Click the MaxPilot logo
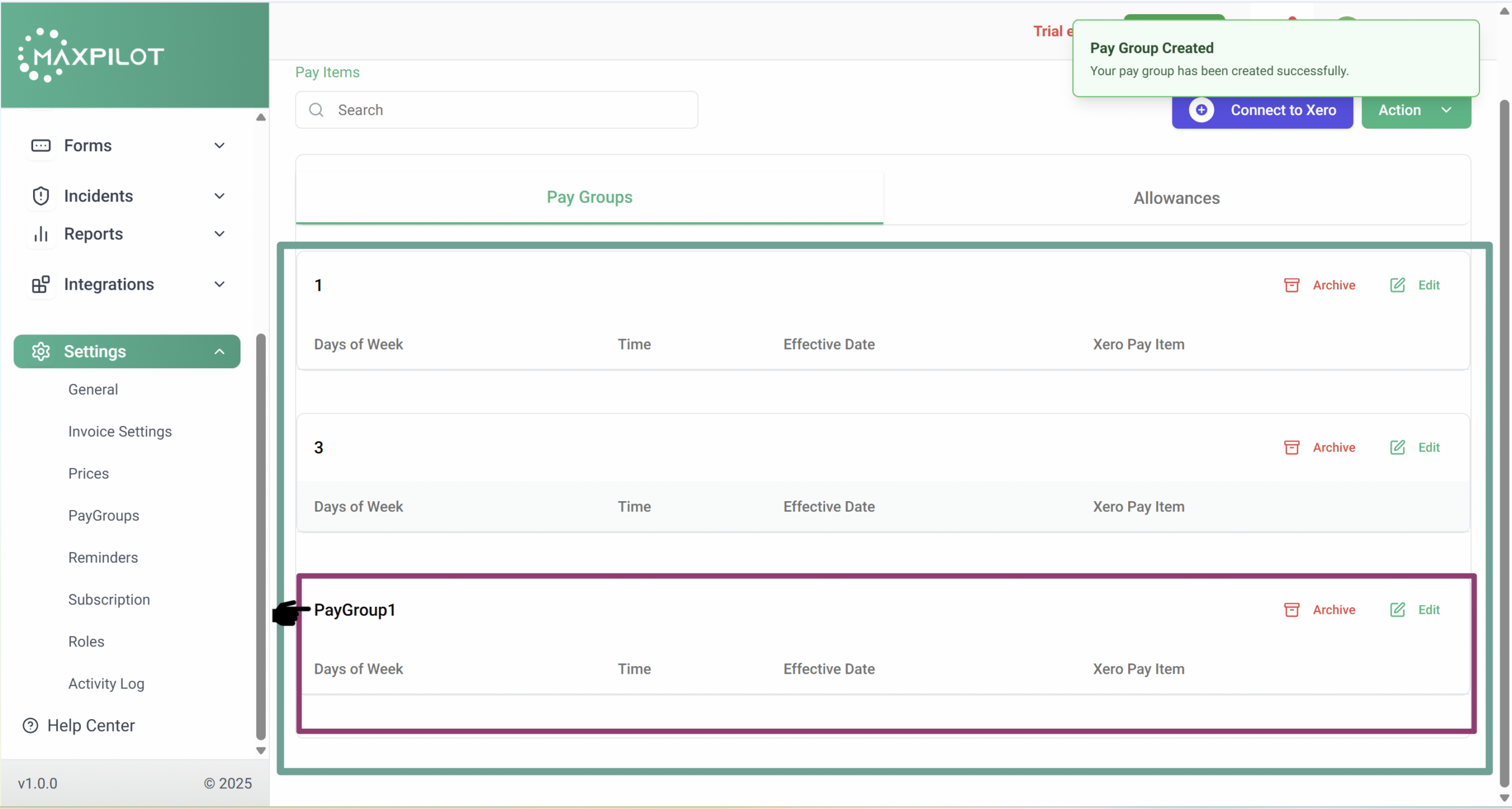 pyautogui.click(x=92, y=56)
